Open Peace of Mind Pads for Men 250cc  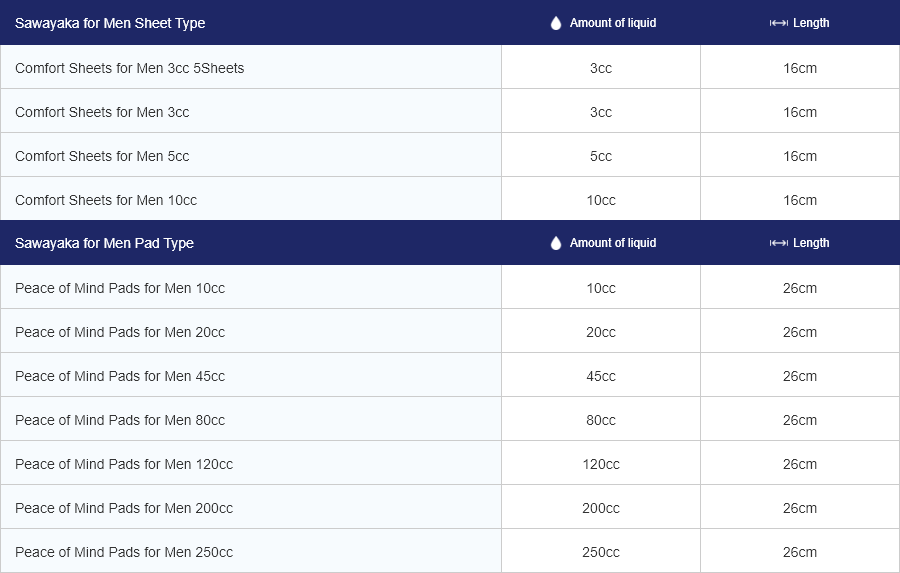[x=124, y=552]
